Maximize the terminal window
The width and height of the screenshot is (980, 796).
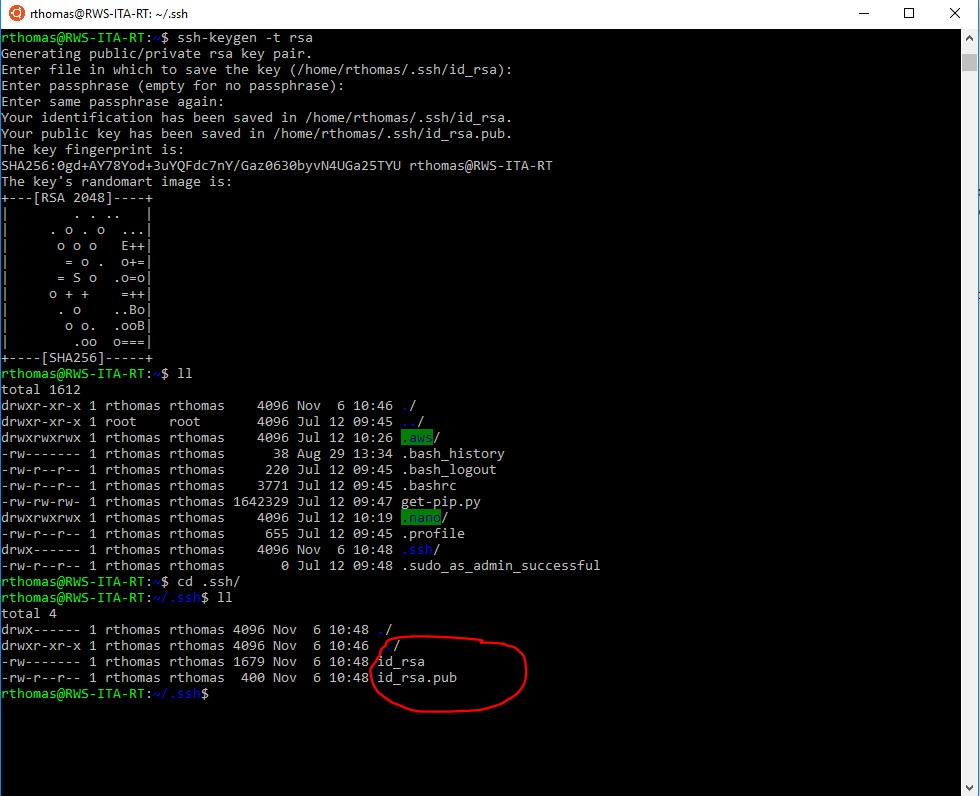(908, 14)
